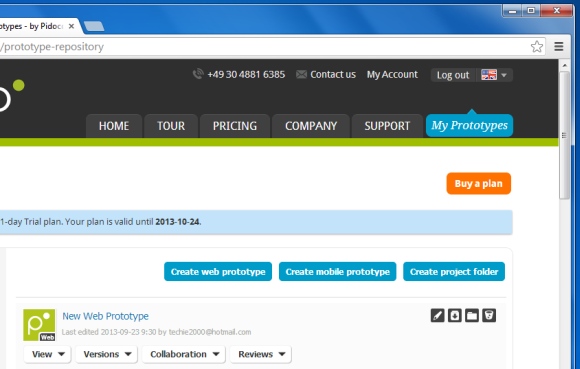Screen dimensions: 580x369
Task: Click the trash bin delete icon
Action: (489, 315)
